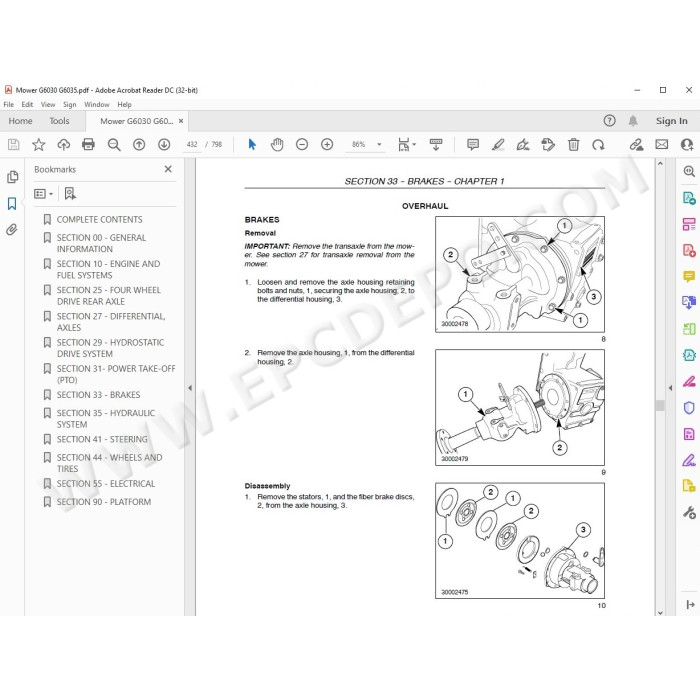Viewport: 700px width, 700px height.
Task: Open the Window menu
Action: pos(96,104)
